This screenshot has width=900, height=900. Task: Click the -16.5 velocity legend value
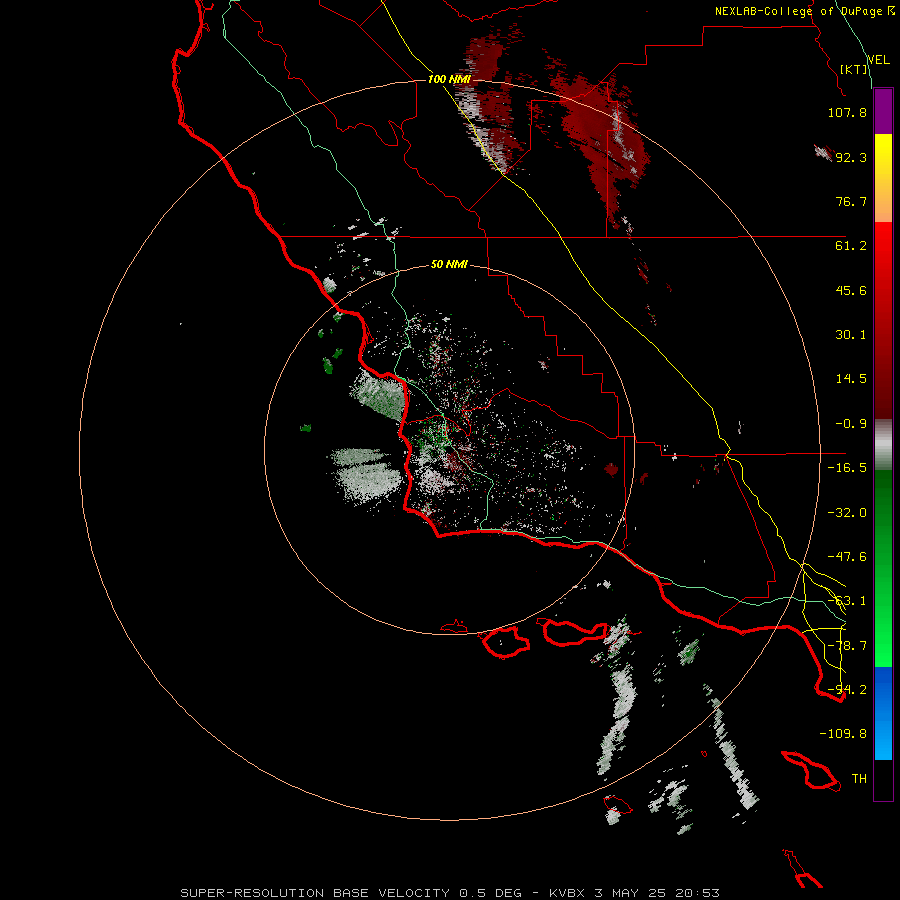click(847, 468)
